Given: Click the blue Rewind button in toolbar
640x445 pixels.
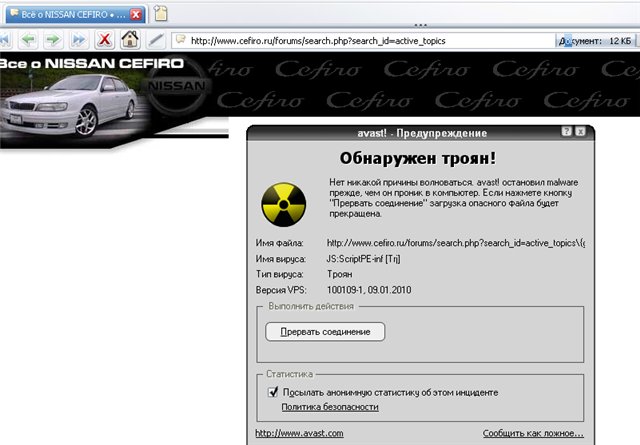Looking at the screenshot, I should tap(5, 40).
